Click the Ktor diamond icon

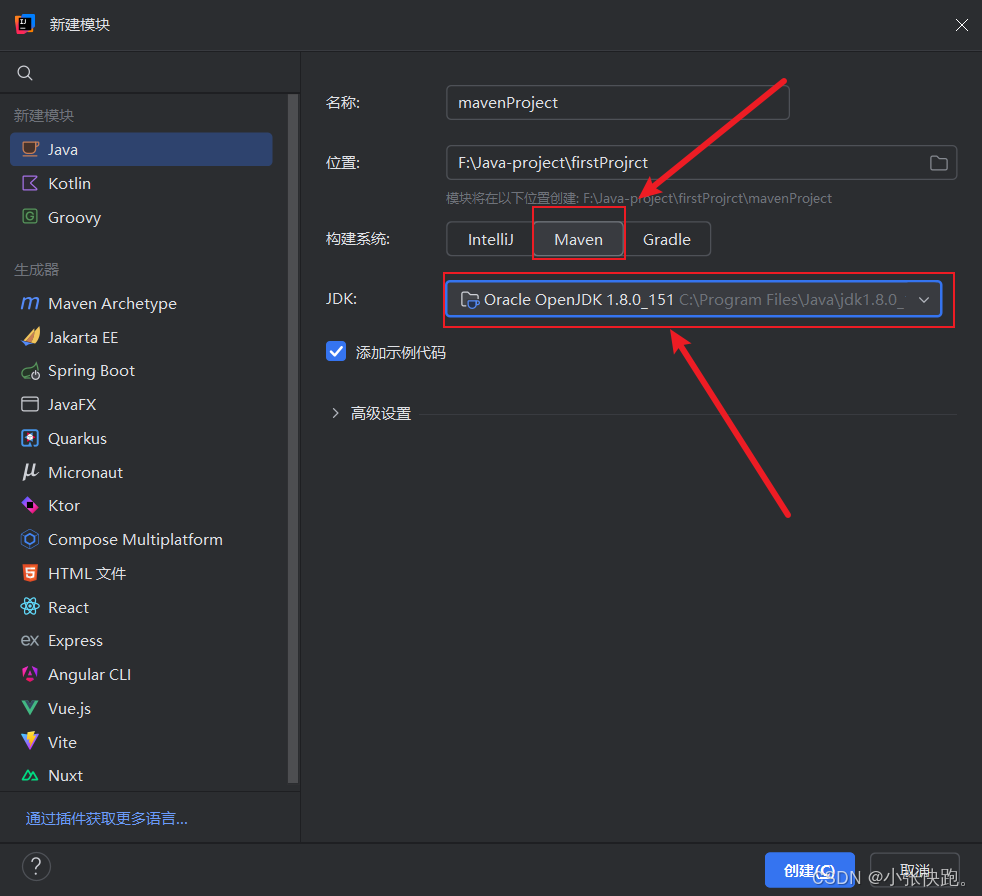30,505
